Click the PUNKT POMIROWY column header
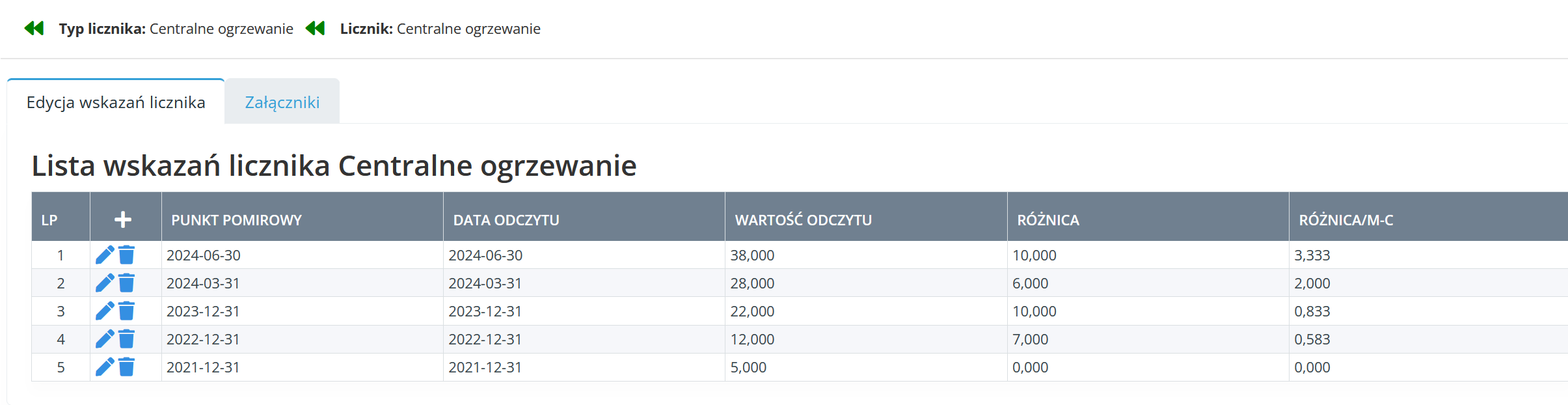1568x405 pixels. click(236, 220)
